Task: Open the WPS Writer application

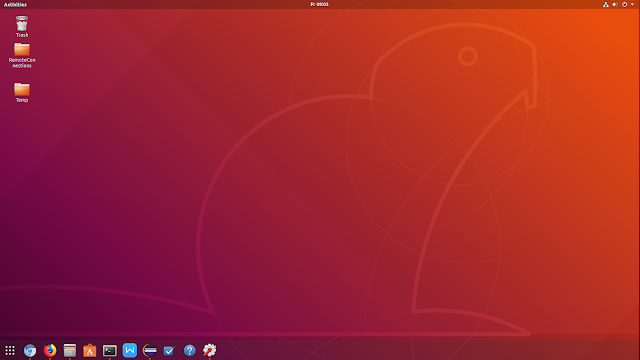Action: click(129, 350)
